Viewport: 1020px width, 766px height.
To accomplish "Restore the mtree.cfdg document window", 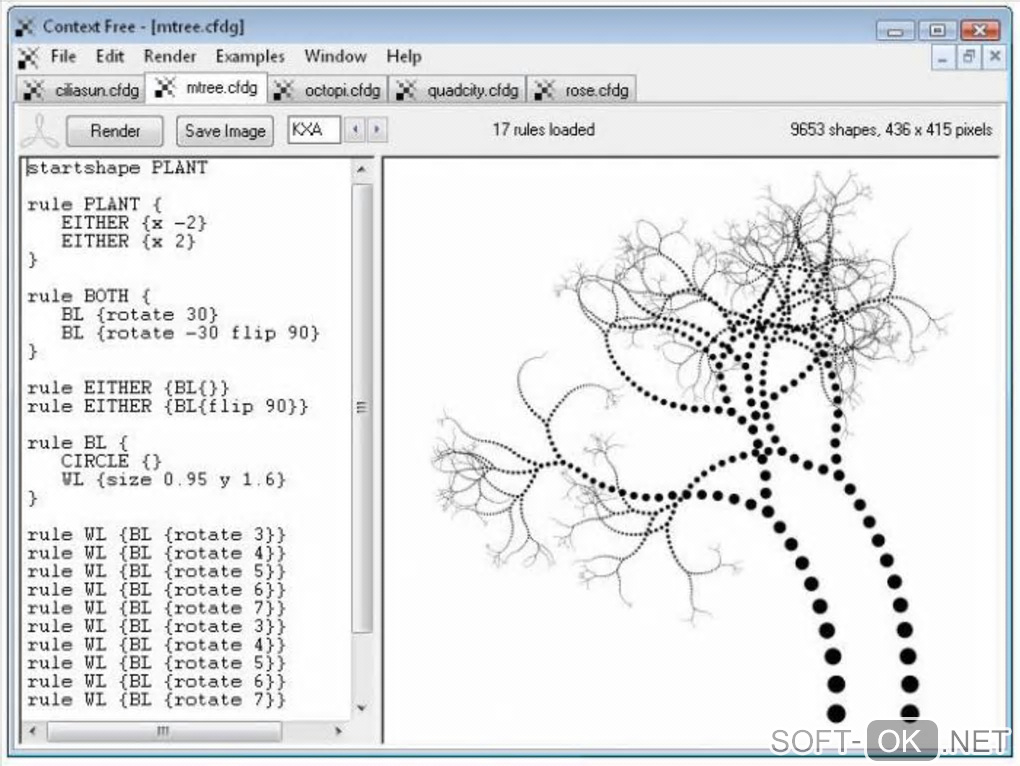I will [969, 58].
